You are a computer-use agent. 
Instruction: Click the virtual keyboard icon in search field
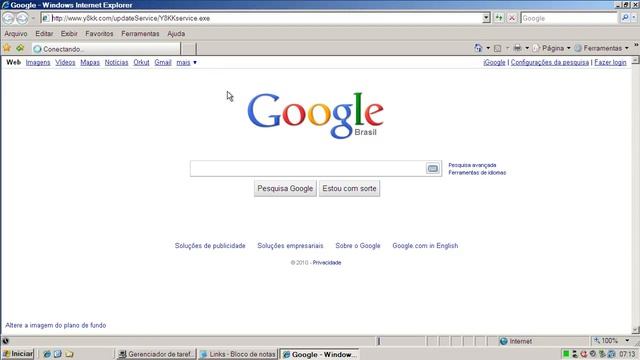point(433,169)
